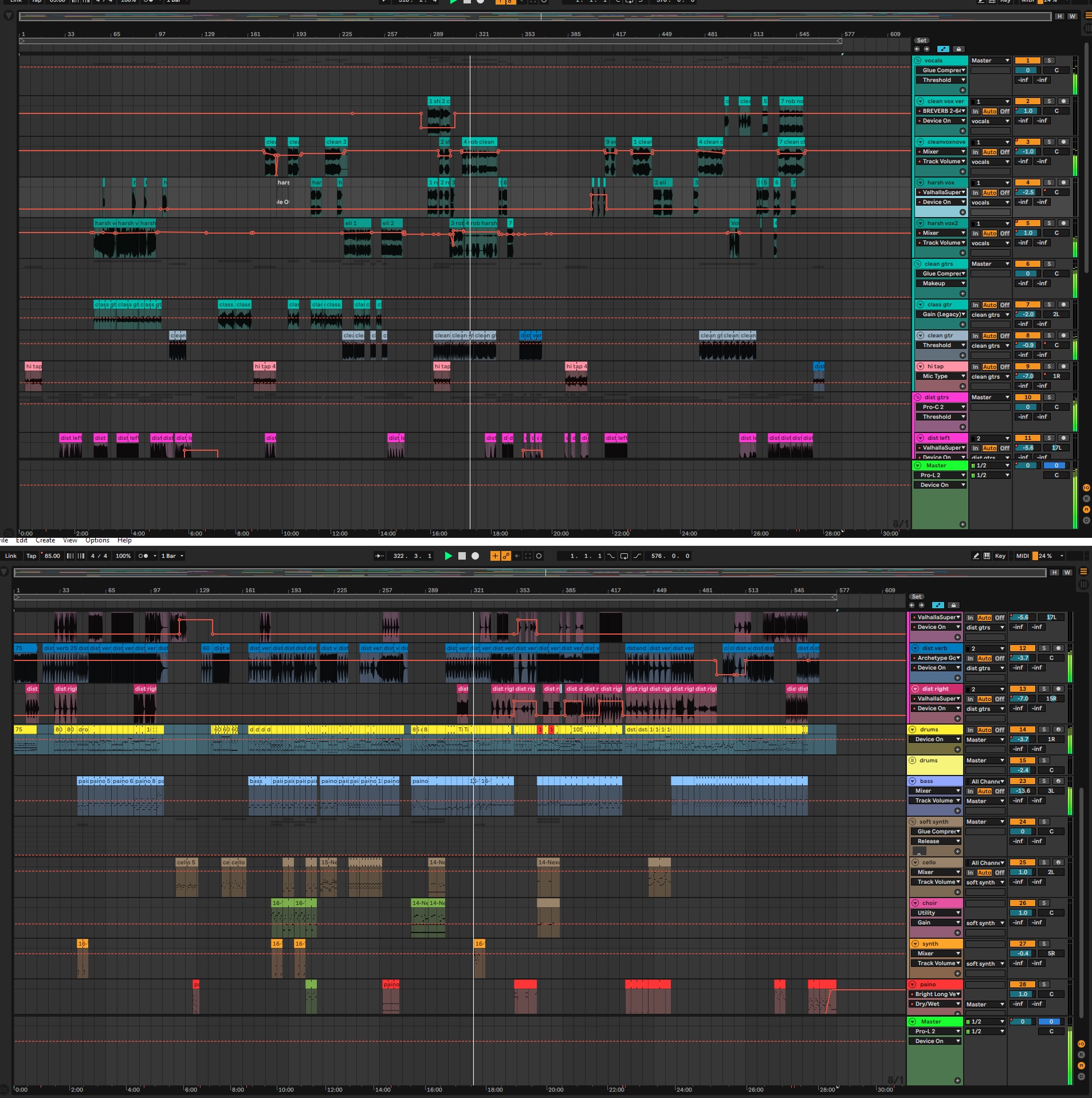Toggle the orange MIDI arrangement overdub plus
This screenshot has height=1098, width=1092.
495,556
